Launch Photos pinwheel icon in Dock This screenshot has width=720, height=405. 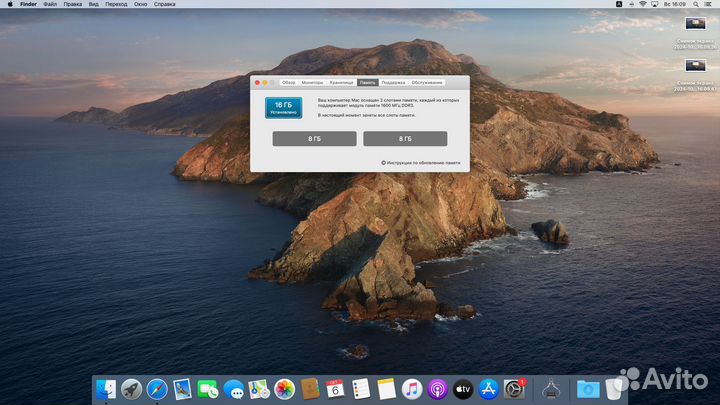[284, 389]
